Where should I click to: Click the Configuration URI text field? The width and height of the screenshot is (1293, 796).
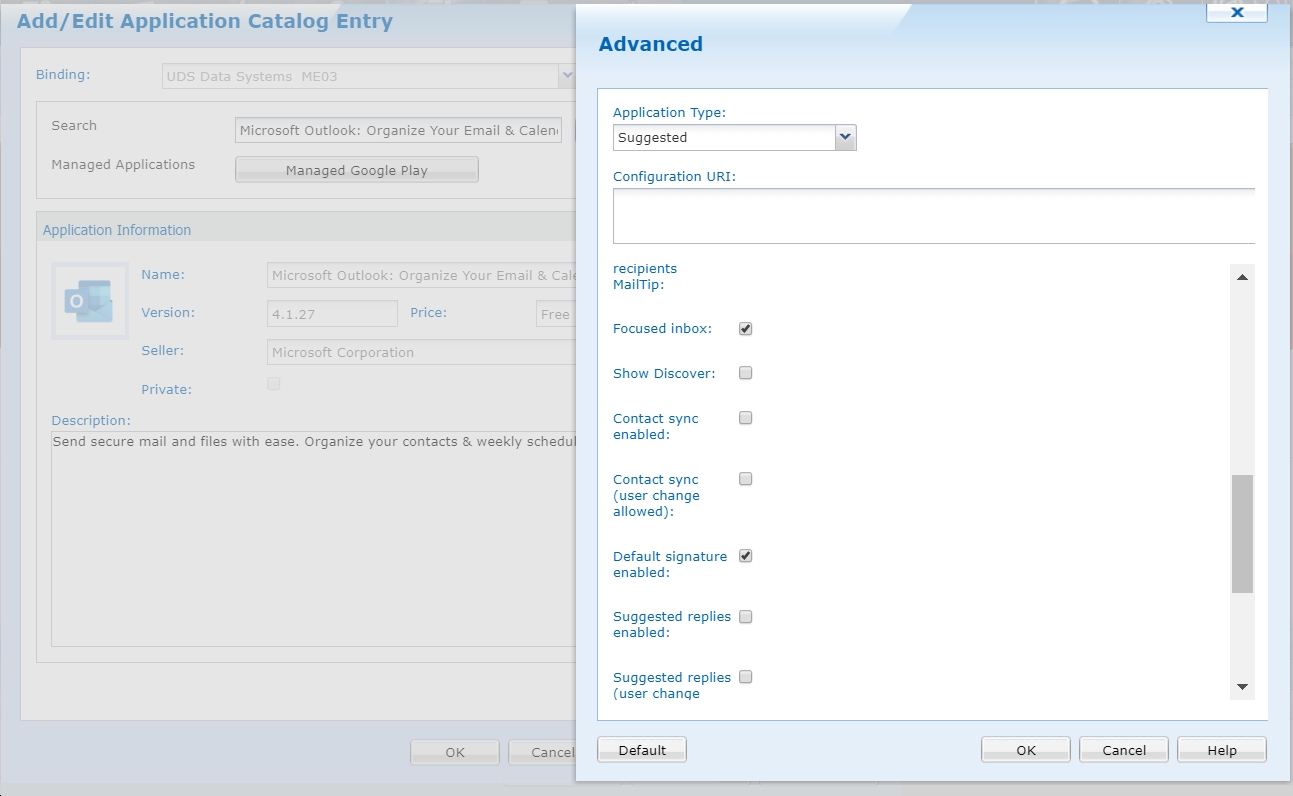933,215
